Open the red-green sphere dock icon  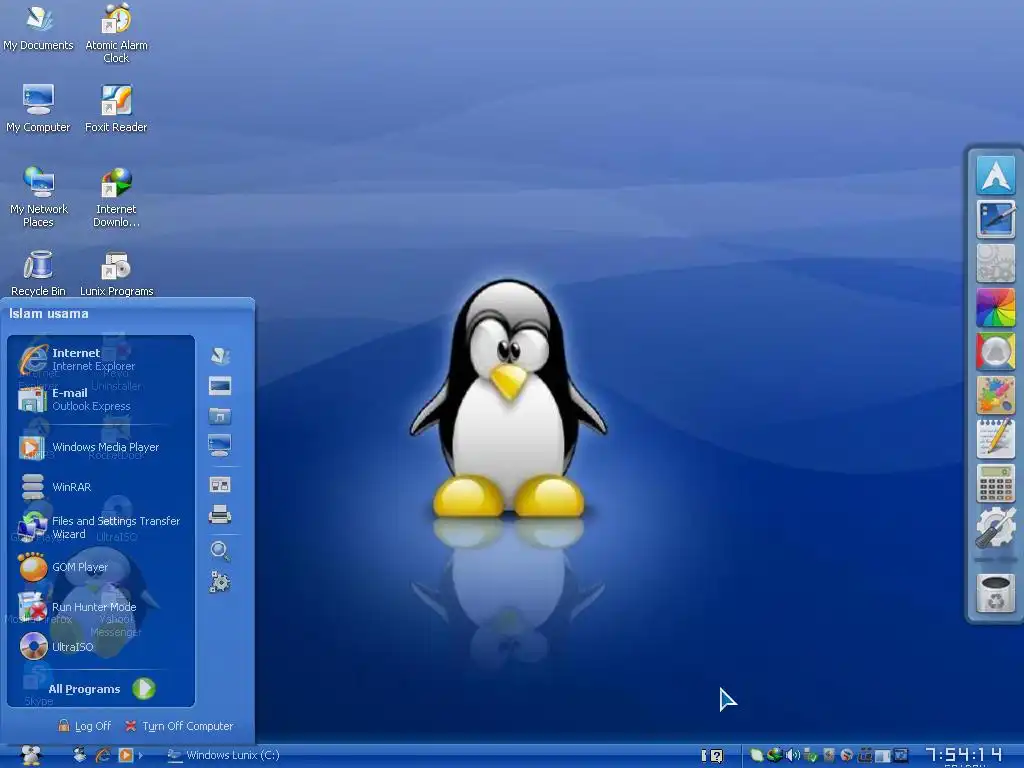[995, 351]
